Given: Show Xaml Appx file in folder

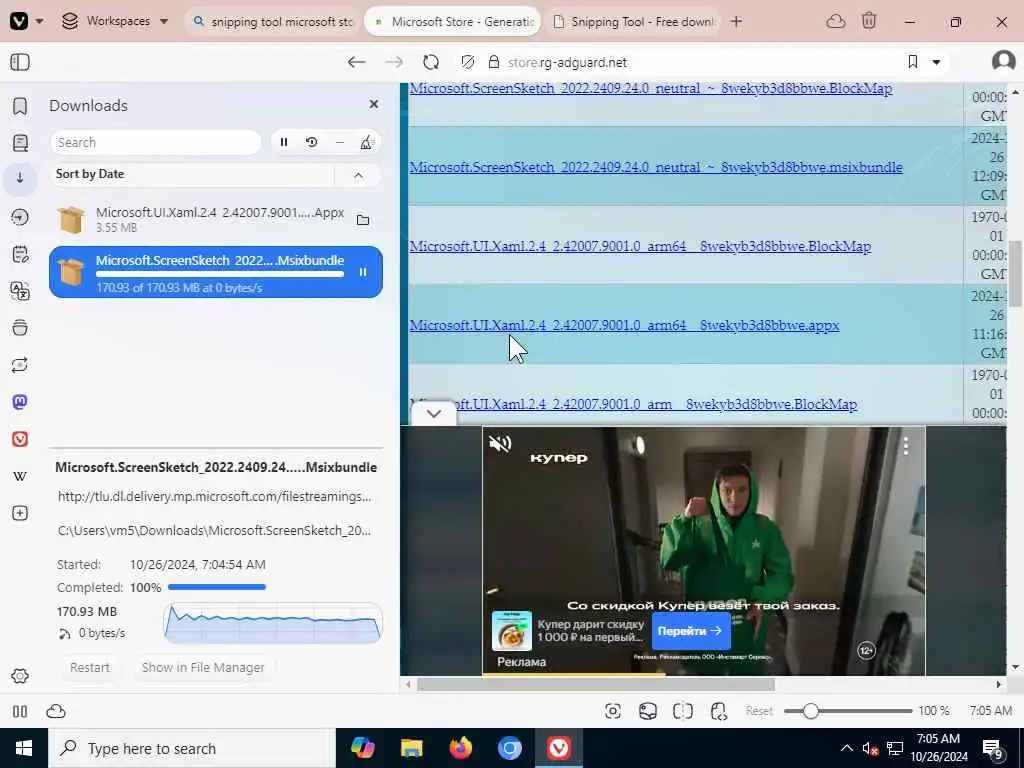Looking at the screenshot, I should 363,220.
